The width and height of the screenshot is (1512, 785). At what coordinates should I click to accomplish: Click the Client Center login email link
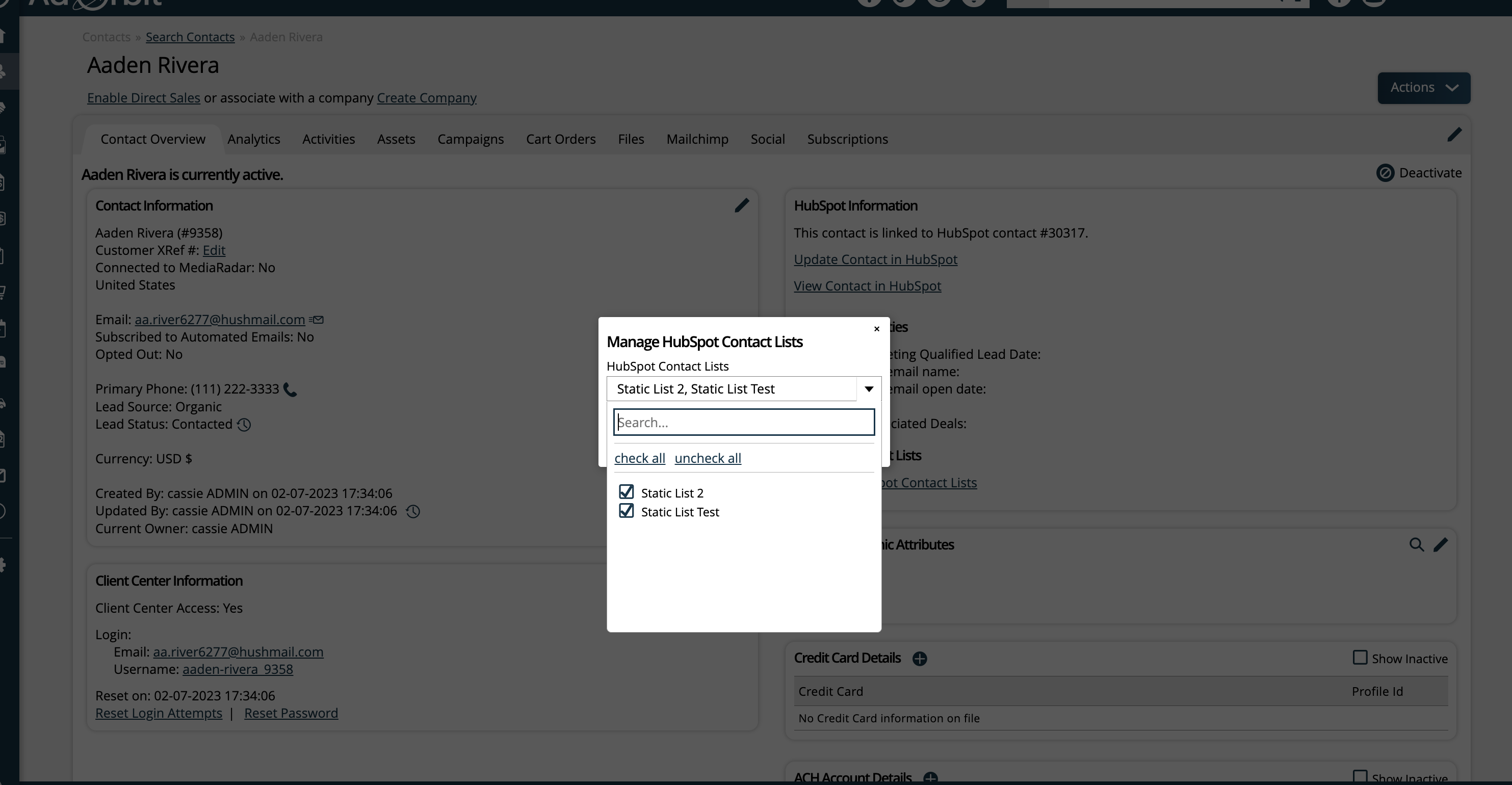tap(238, 652)
